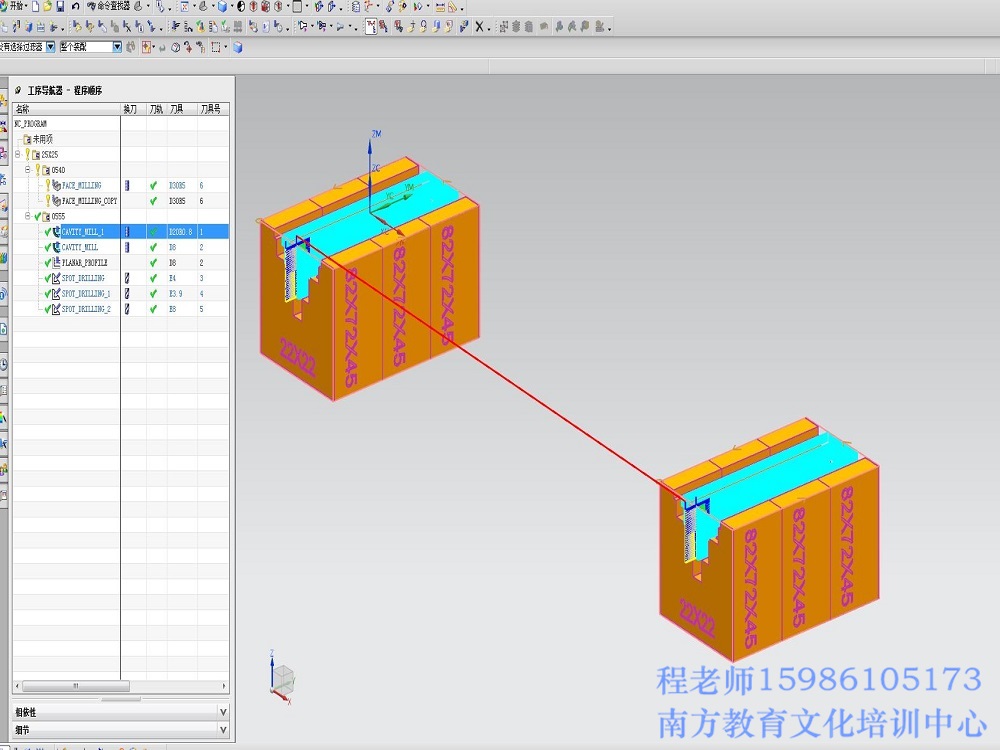Image resolution: width=1000 pixels, height=750 pixels.
Task: Click the tool change icon in FACE_MILLING row
Action: click(x=127, y=186)
